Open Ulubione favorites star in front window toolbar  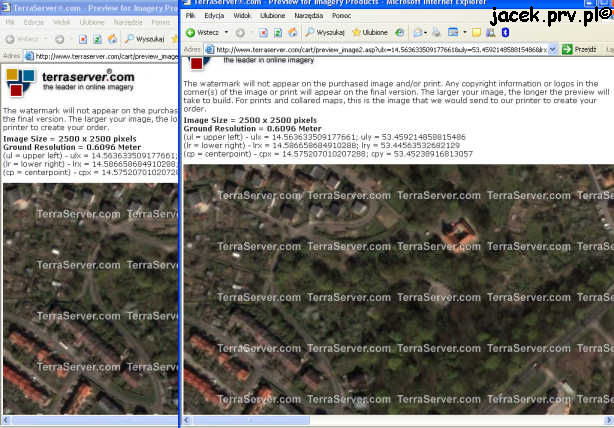tap(370, 33)
